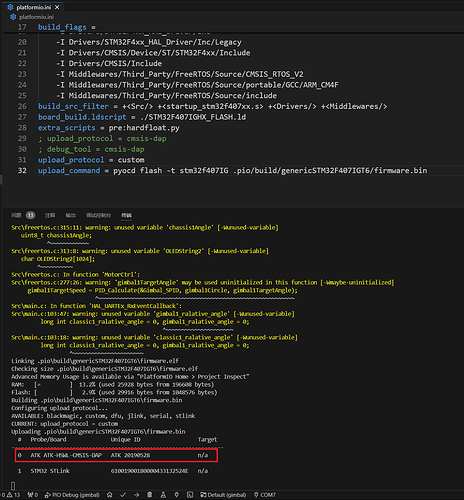Screen dimensions: 464x500
Task: Run PlatformIO Build checkmark icon
Action: [123, 495]
